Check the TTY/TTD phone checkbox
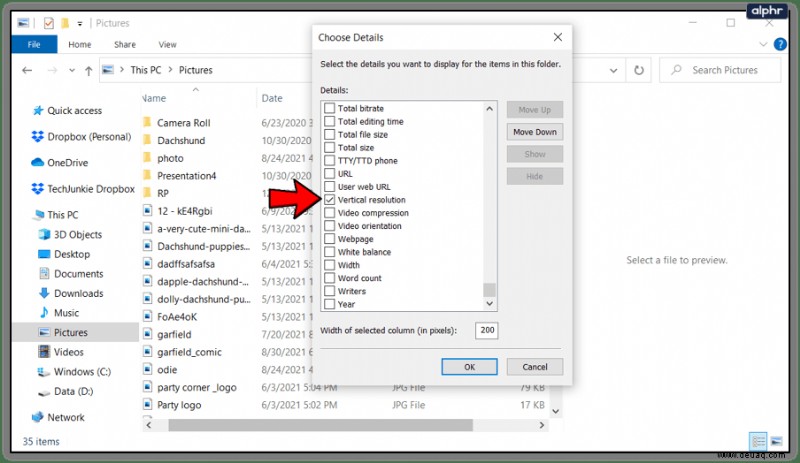 point(330,160)
